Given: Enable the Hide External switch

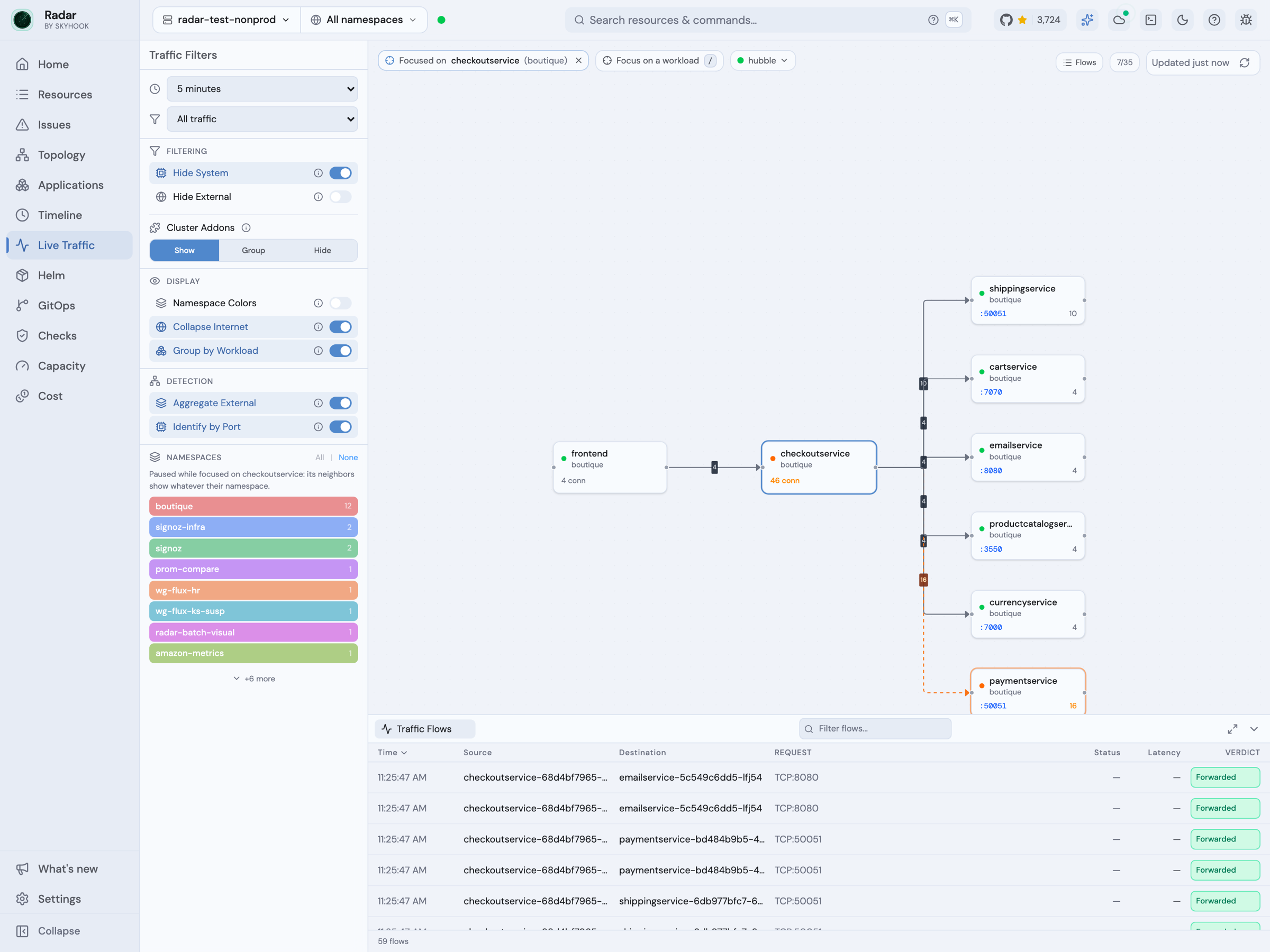Looking at the screenshot, I should pyautogui.click(x=340, y=197).
